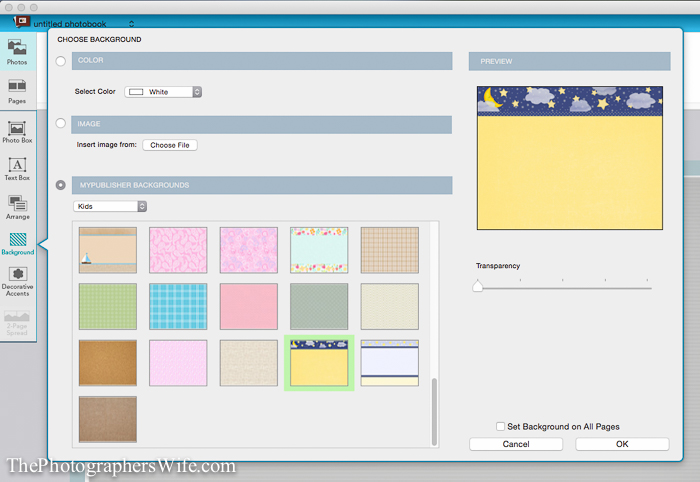Choose the pink and purple floral background thumbnail
The height and width of the screenshot is (482, 700).
[x=249, y=250]
